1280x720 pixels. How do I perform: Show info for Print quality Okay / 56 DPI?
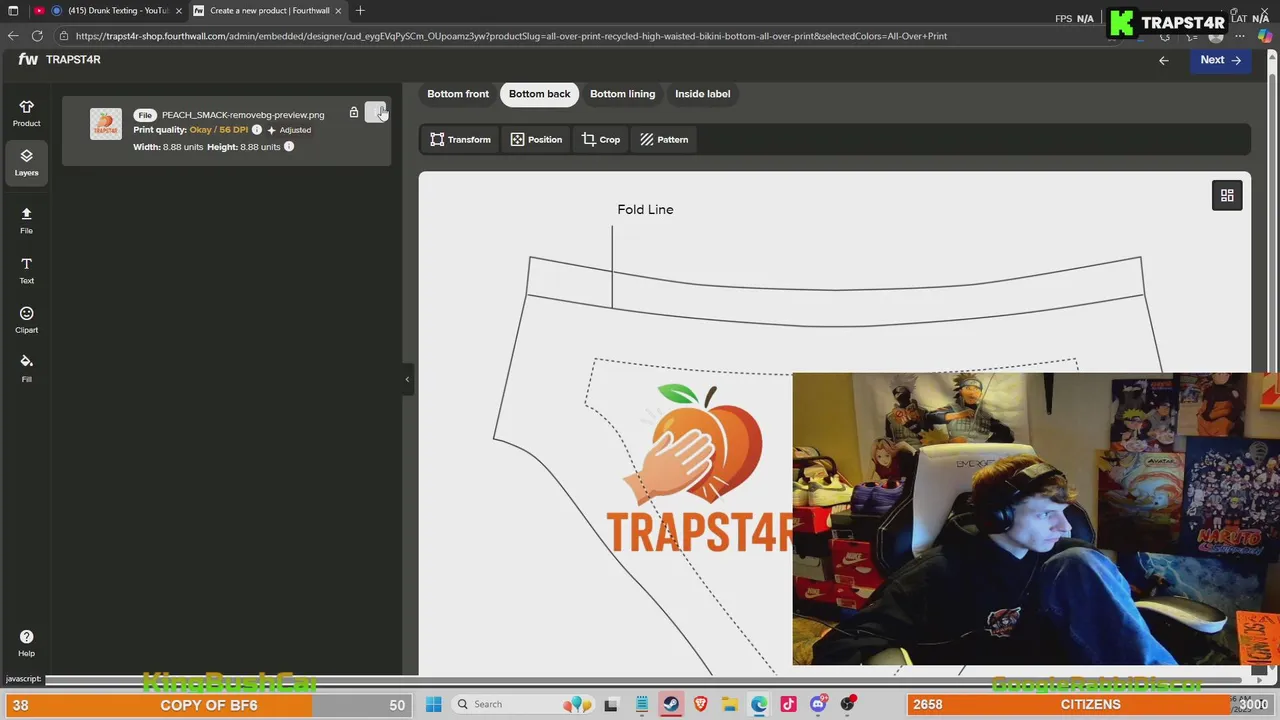click(x=257, y=130)
